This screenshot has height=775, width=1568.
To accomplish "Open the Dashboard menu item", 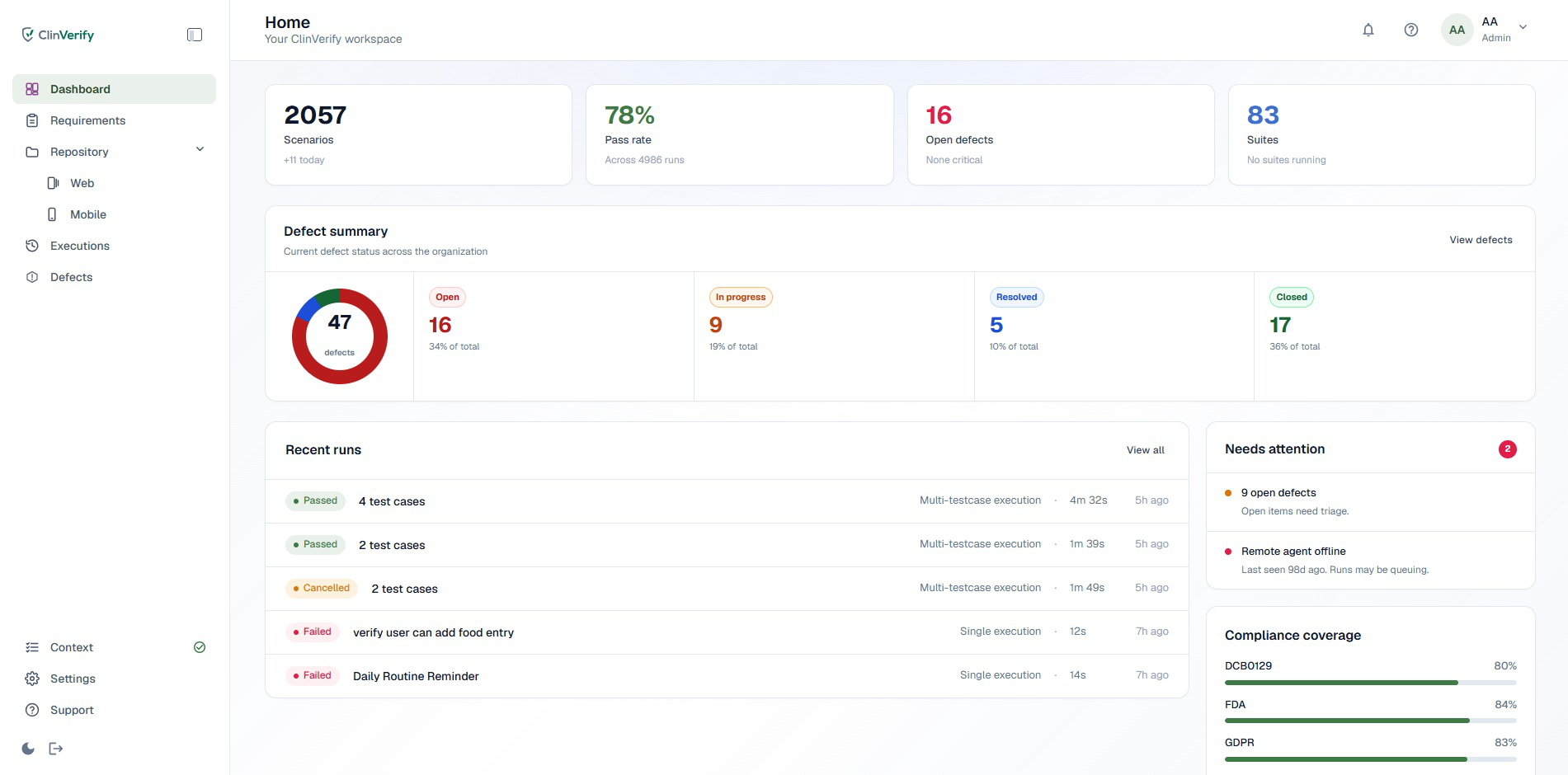I will coord(114,89).
